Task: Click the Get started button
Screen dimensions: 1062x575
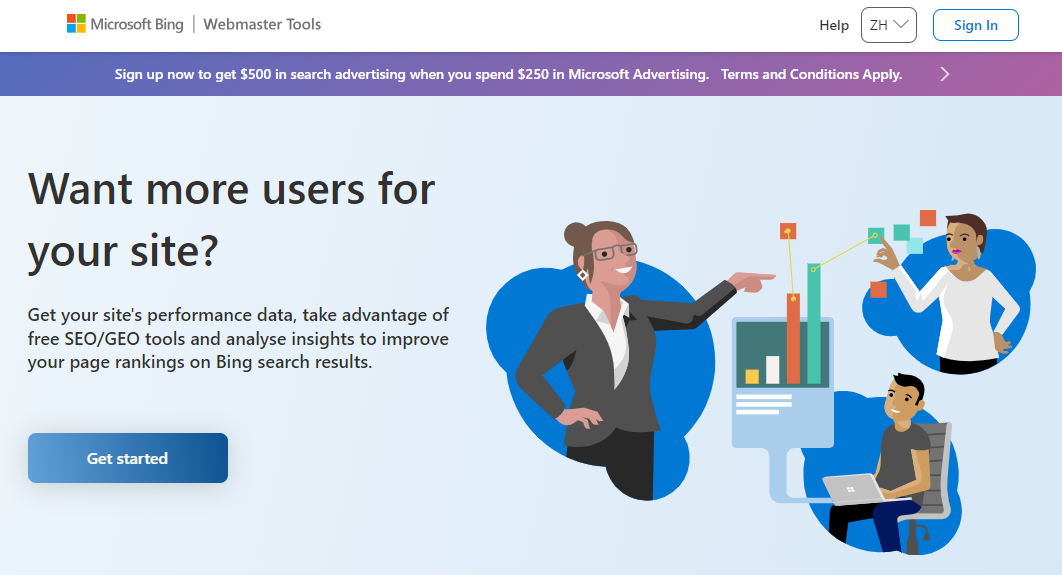Action: [x=128, y=458]
